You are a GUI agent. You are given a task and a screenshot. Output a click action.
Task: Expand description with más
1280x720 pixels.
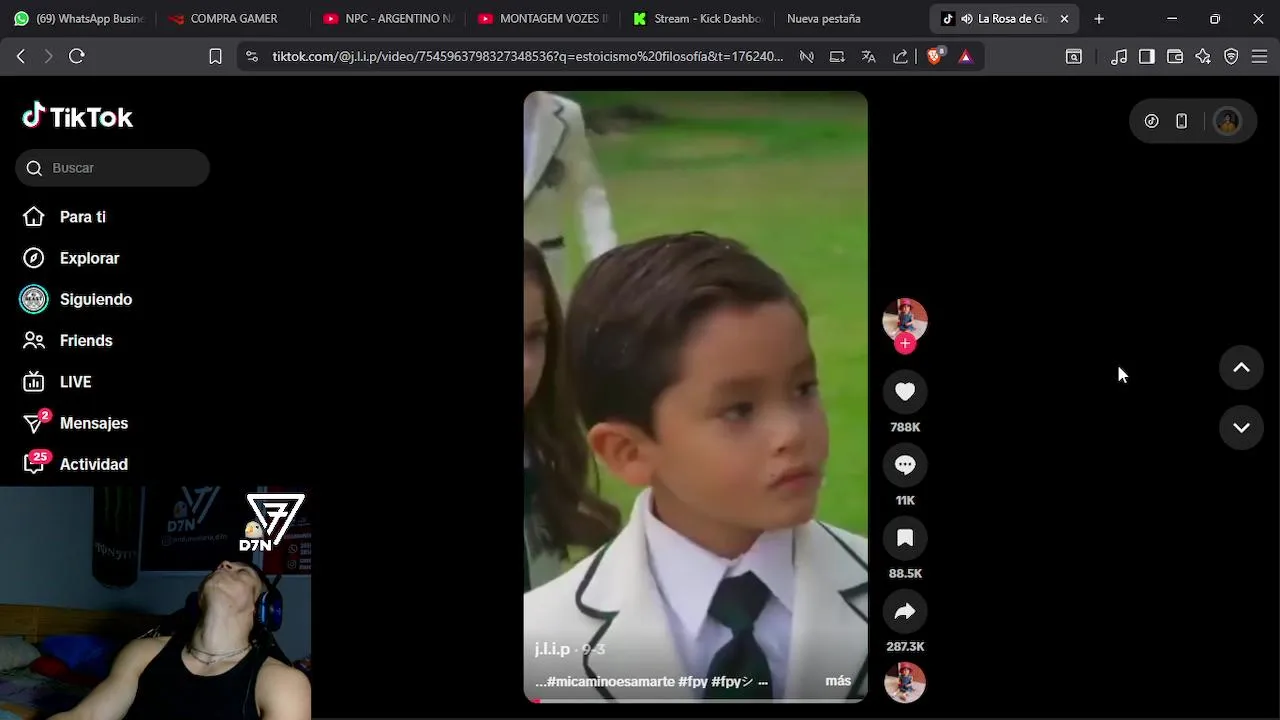pos(838,681)
